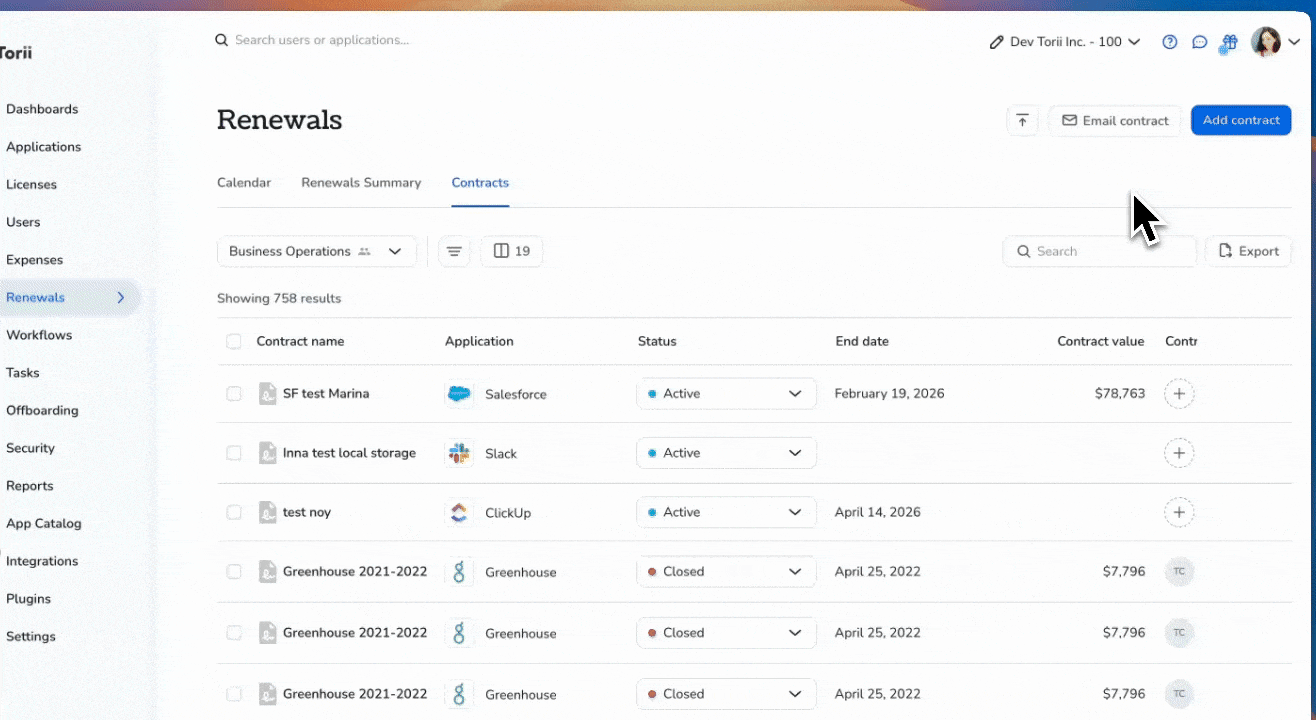Click the $78,763 contract value
This screenshot has width=1316, height=720.
point(1120,394)
